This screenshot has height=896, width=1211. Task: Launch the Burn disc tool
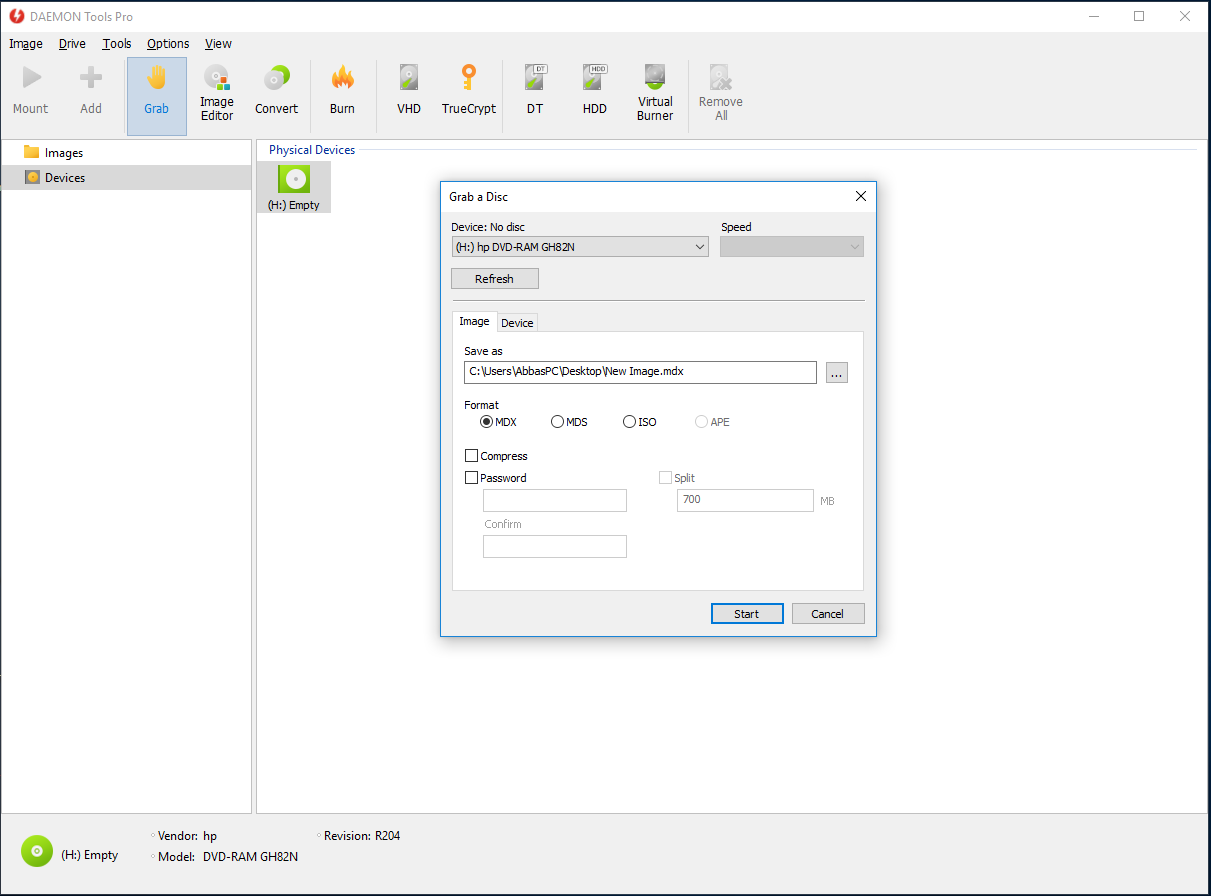point(342,90)
